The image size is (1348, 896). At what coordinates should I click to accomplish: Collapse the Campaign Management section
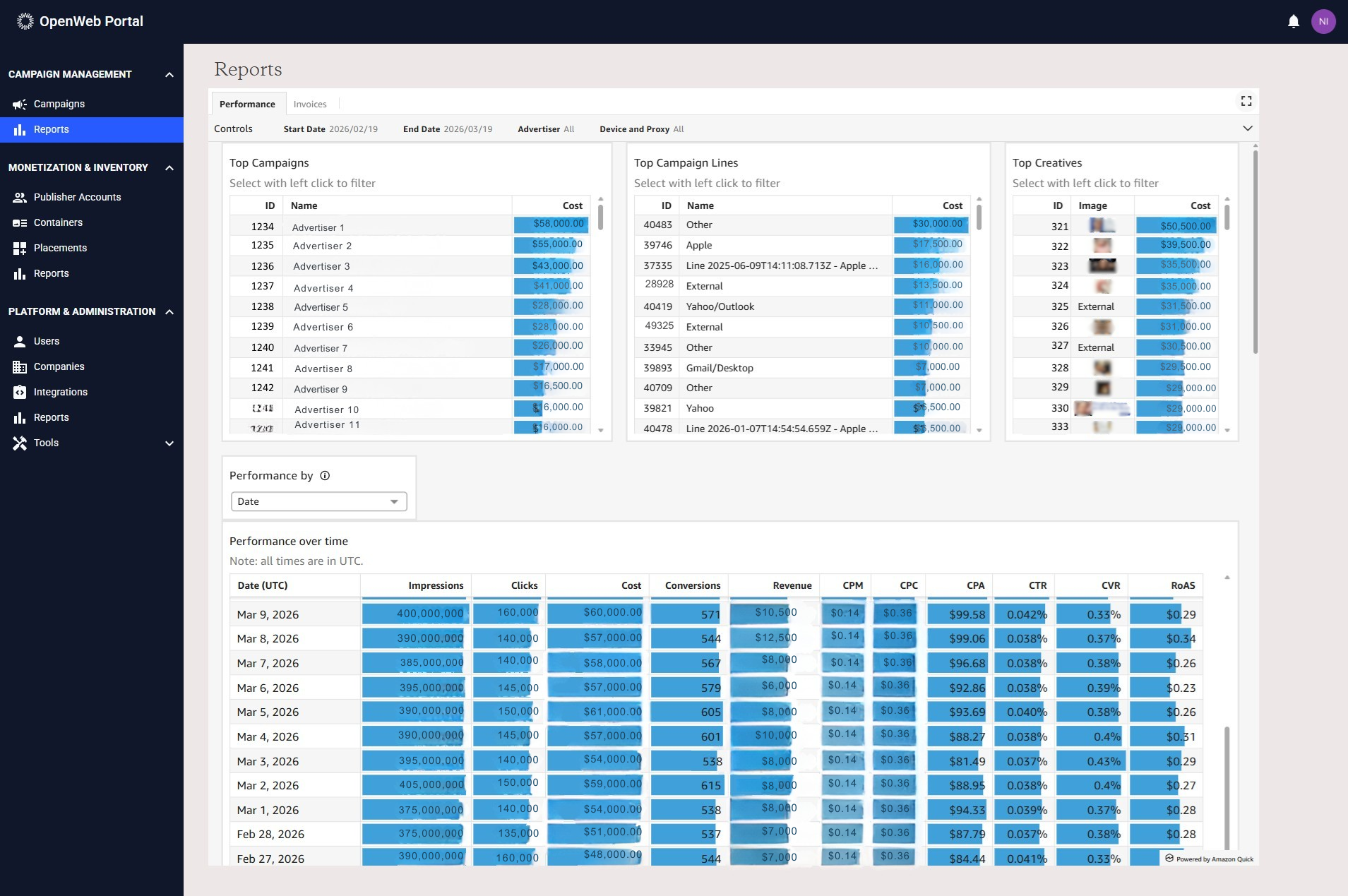coord(169,74)
